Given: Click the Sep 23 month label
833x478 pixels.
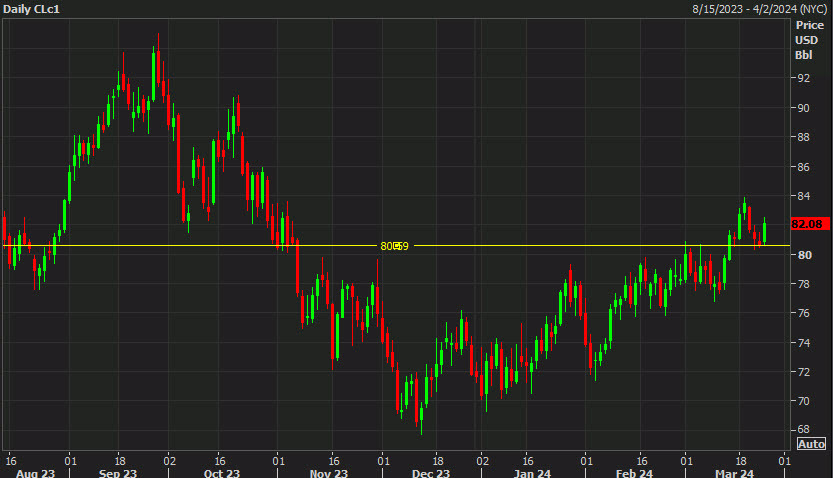Looking at the screenshot, I should point(118,473).
